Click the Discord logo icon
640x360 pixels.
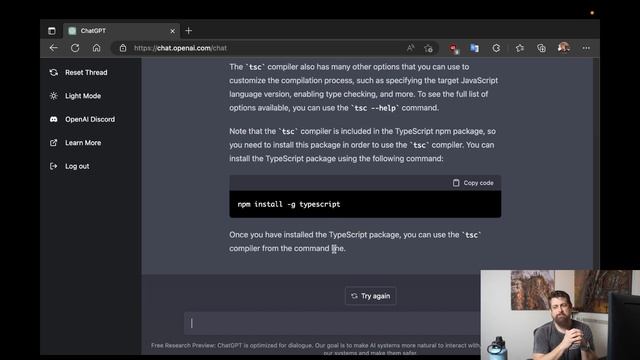[53, 119]
